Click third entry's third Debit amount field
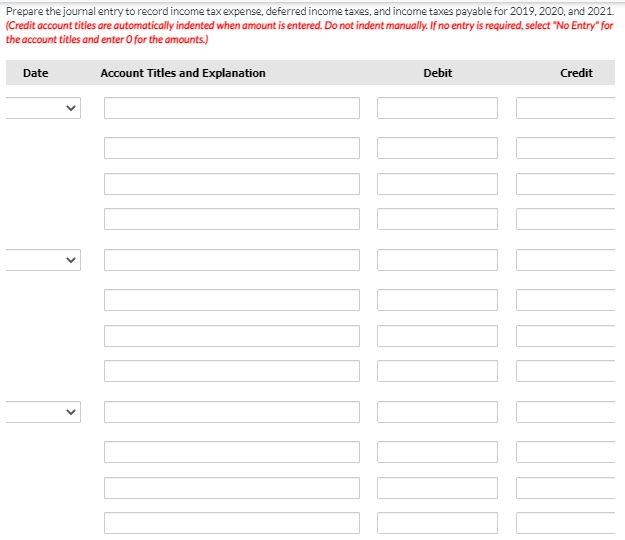Viewport: 625px width, 540px height. 437,488
